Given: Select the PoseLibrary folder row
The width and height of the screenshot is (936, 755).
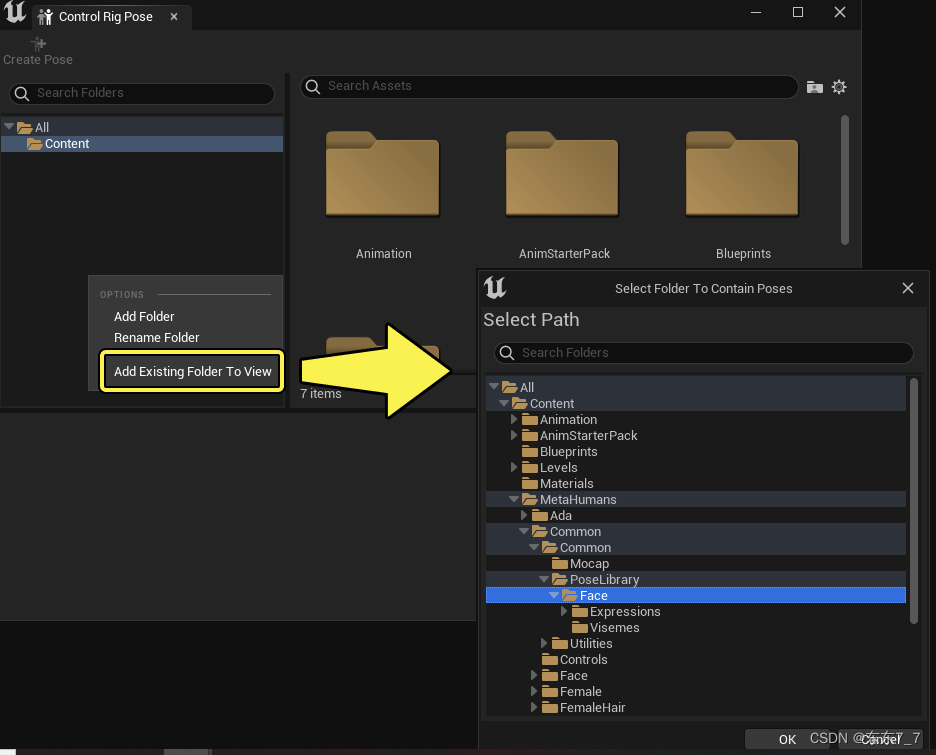Looking at the screenshot, I should coord(696,580).
